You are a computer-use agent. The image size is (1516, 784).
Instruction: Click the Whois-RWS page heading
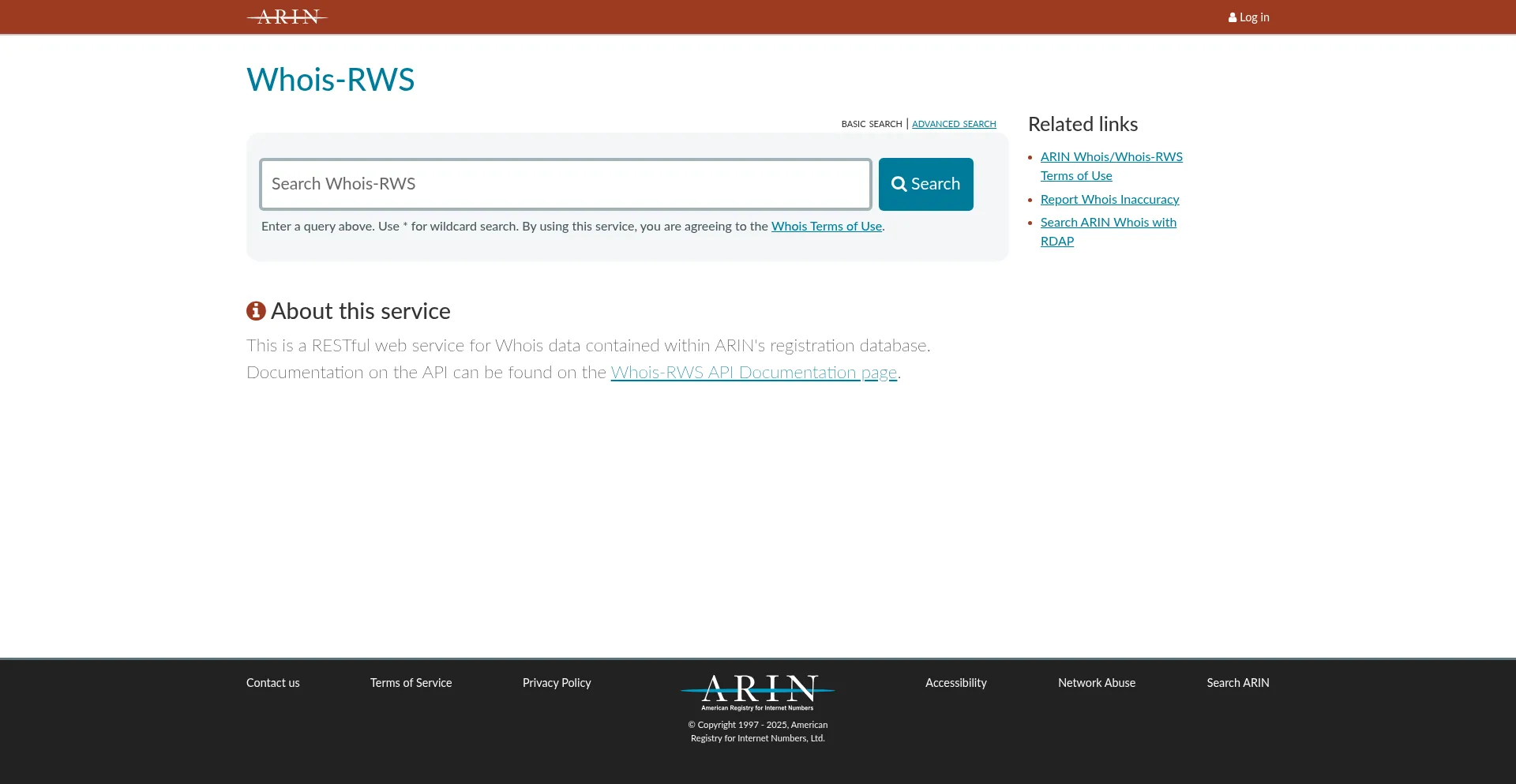(330, 80)
